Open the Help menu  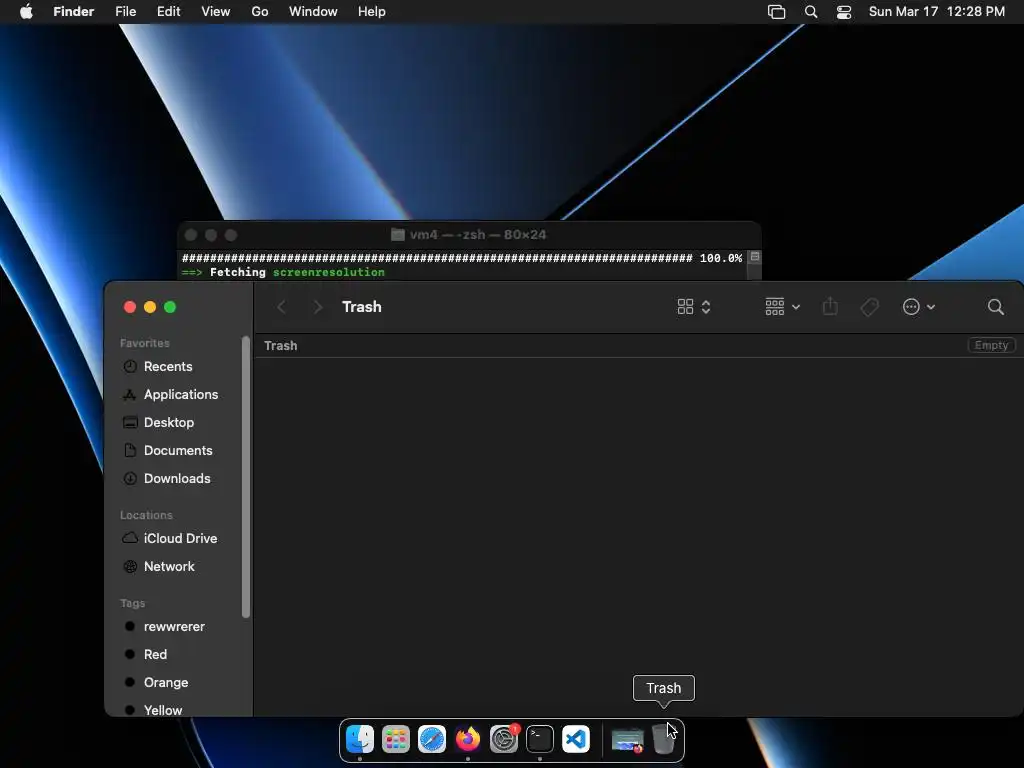pos(372,12)
